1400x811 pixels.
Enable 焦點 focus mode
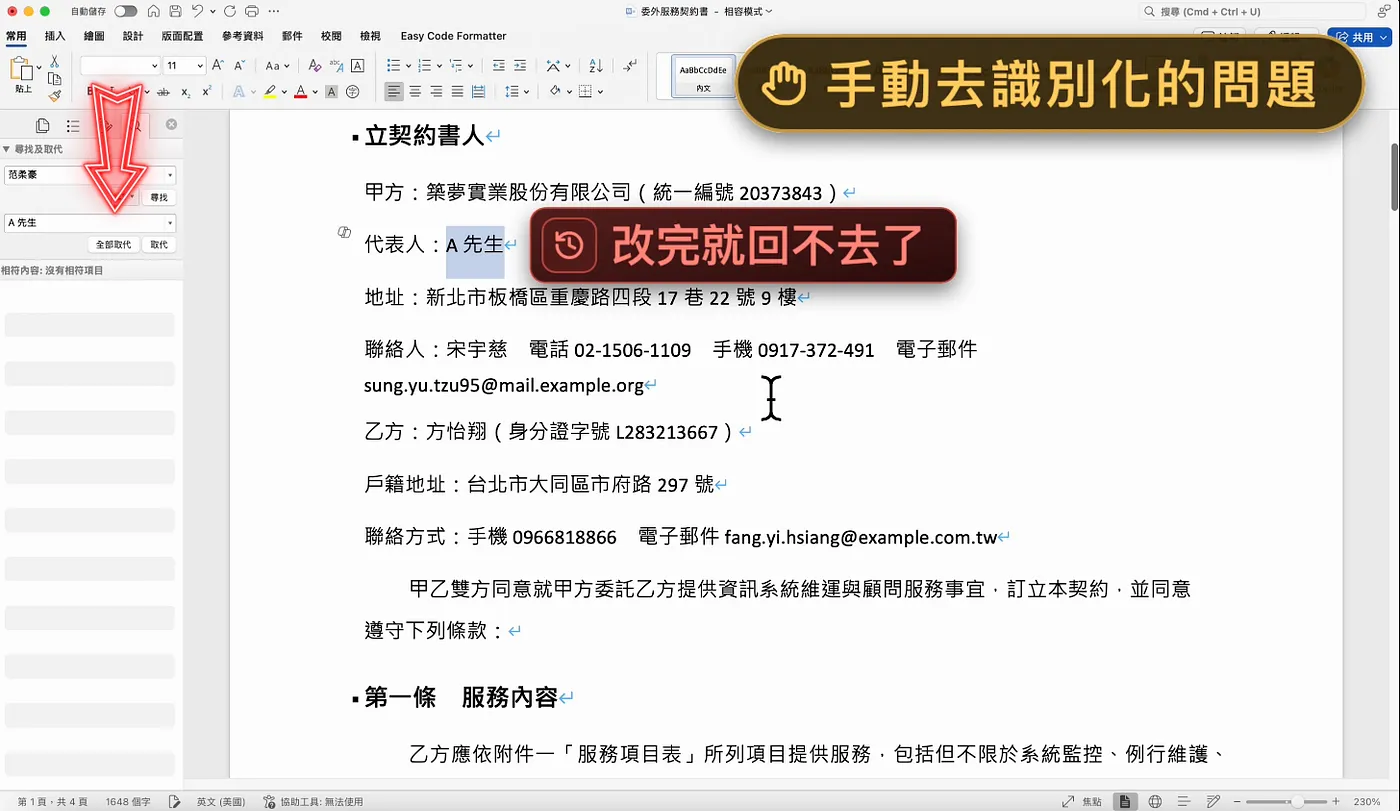pos(1084,801)
